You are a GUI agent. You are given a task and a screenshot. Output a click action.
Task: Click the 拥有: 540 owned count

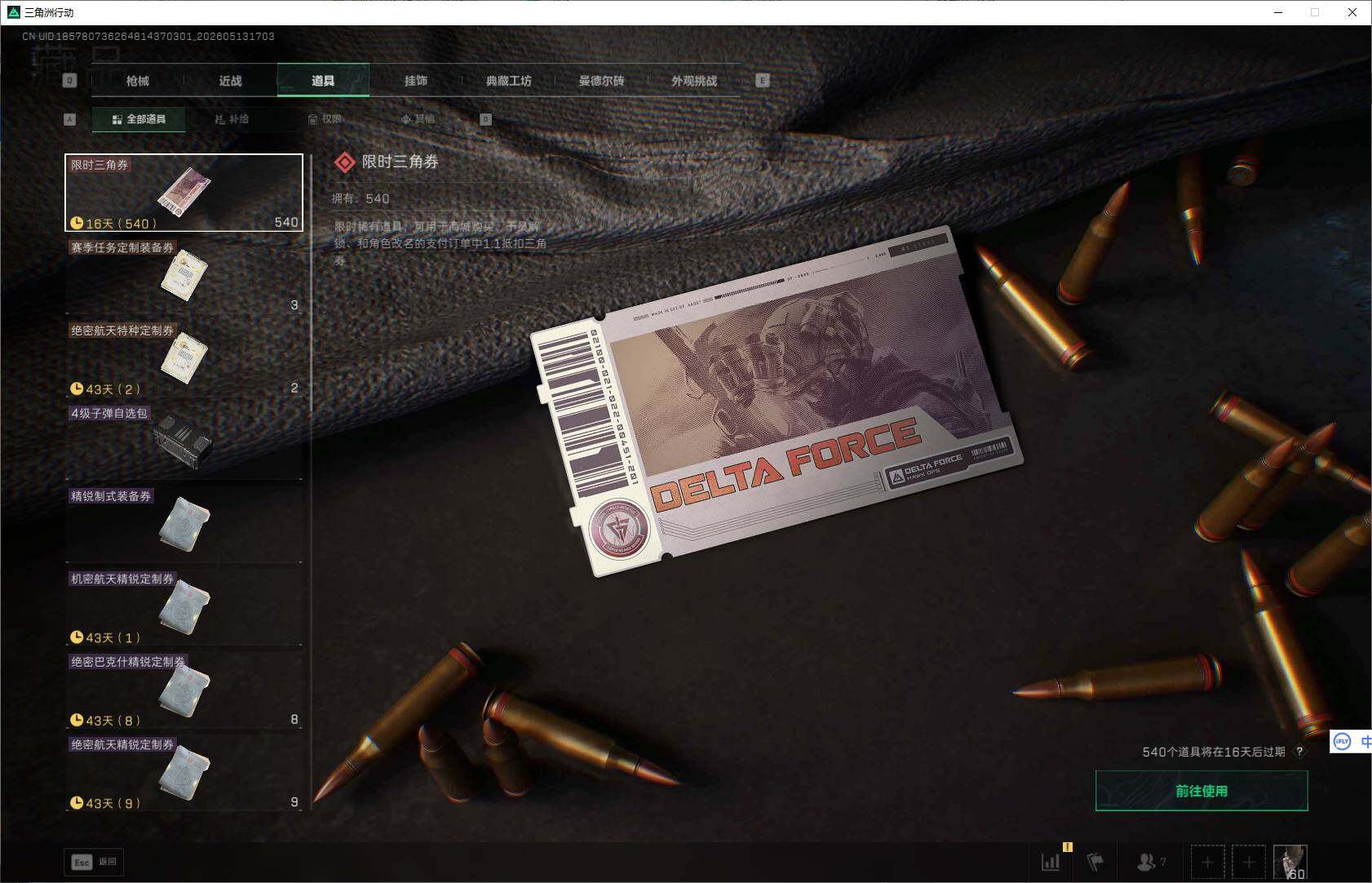pos(361,198)
